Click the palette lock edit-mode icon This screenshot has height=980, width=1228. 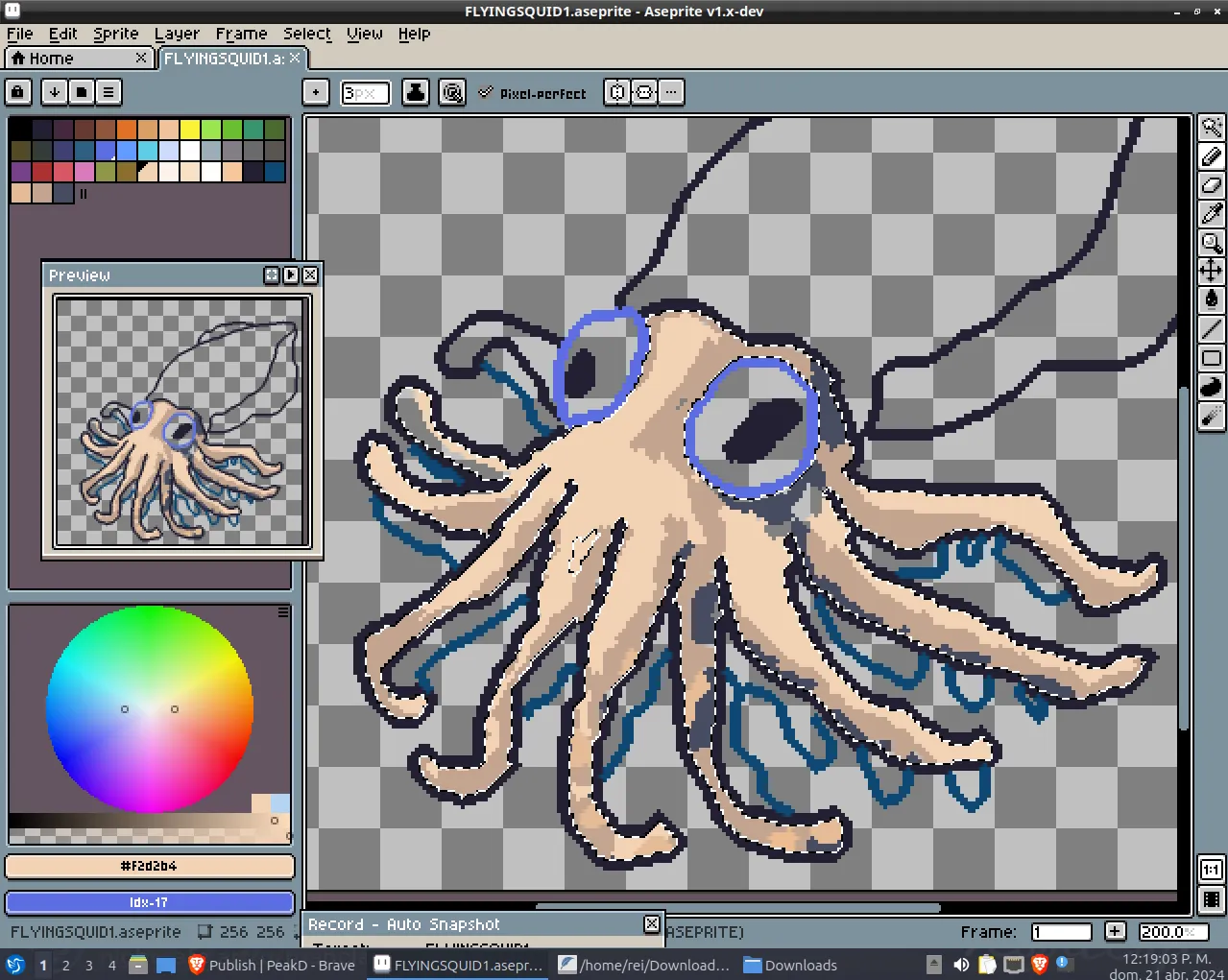click(x=18, y=92)
